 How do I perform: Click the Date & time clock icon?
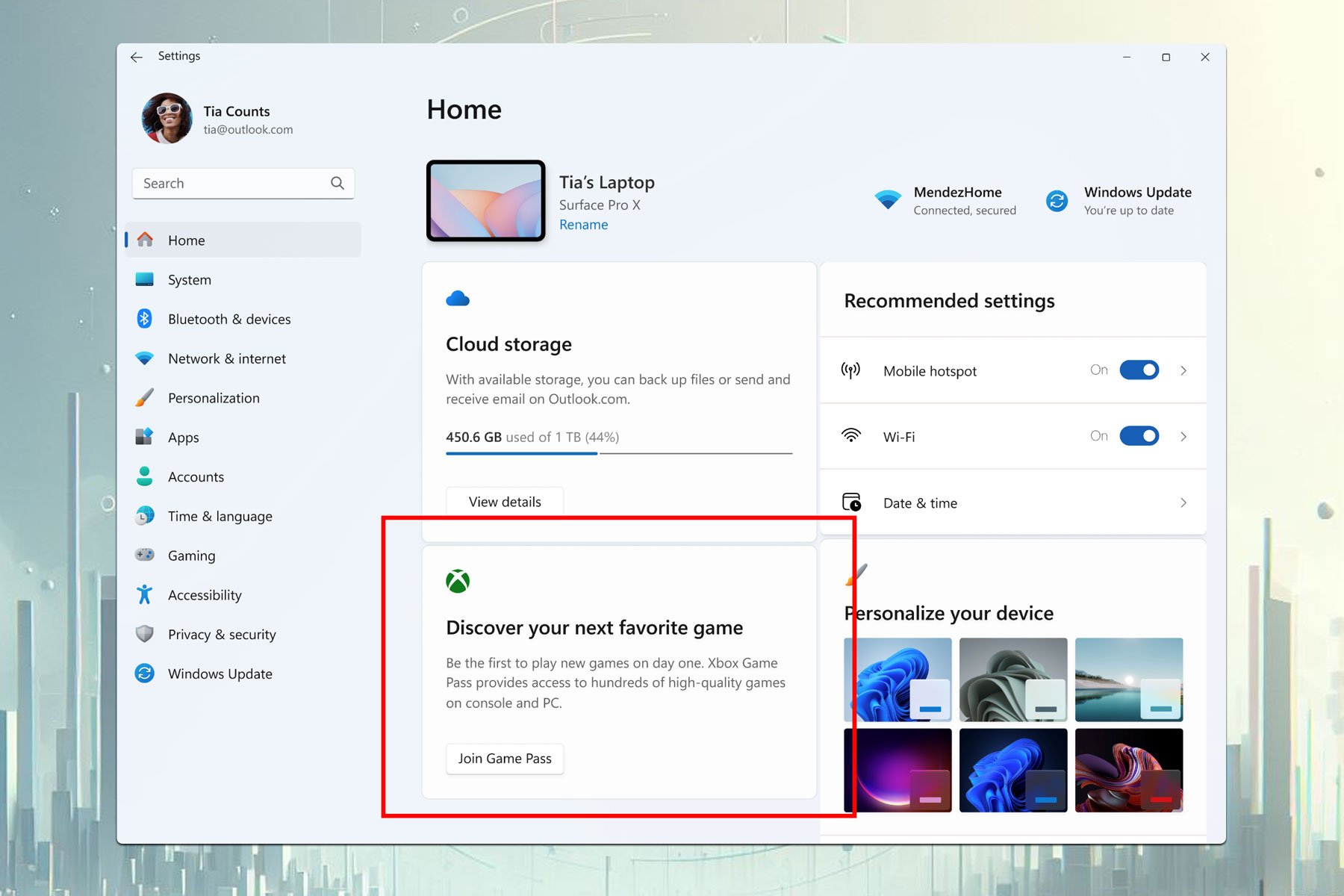(x=852, y=503)
